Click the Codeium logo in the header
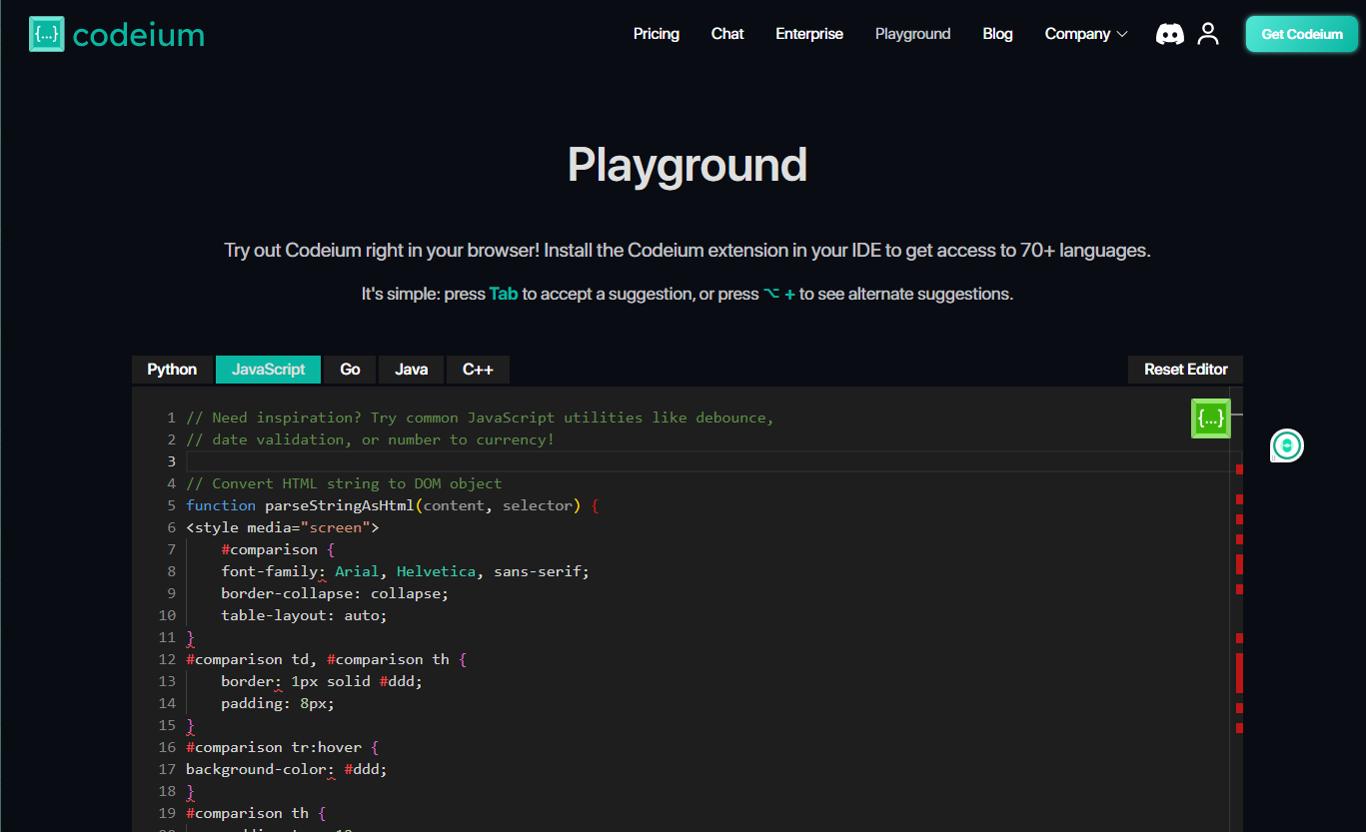Viewport: 1366px width, 832px height. point(114,33)
